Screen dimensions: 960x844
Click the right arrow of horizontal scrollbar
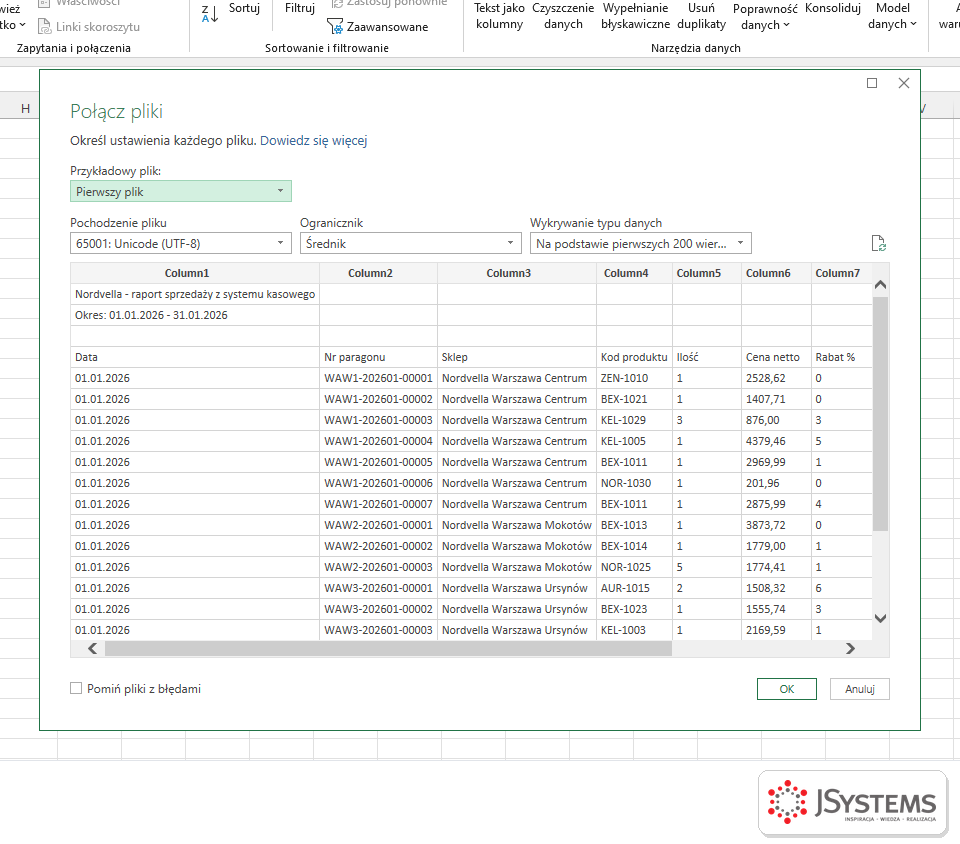point(850,649)
